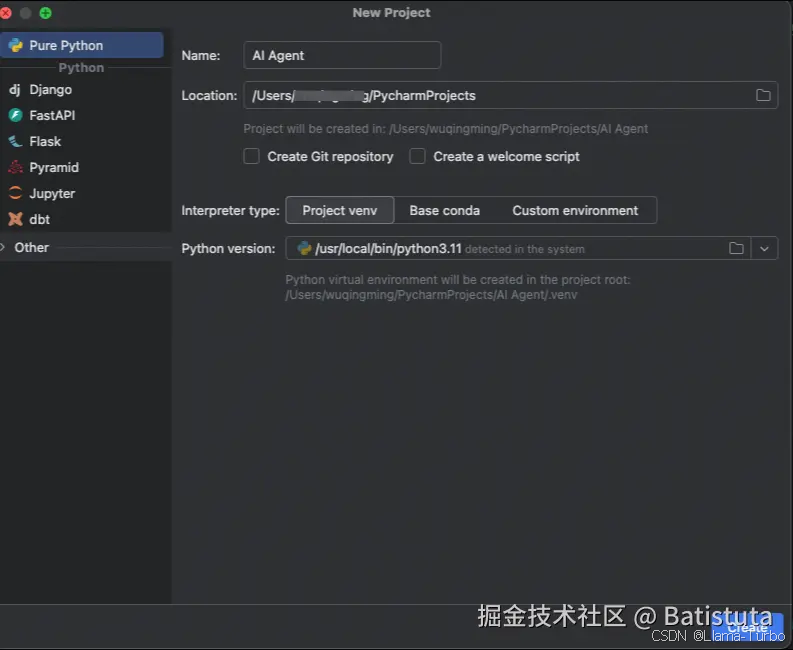This screenshot has height=650, width=793.
Task: Click the green zoom window button
Action: coord(46,13)
